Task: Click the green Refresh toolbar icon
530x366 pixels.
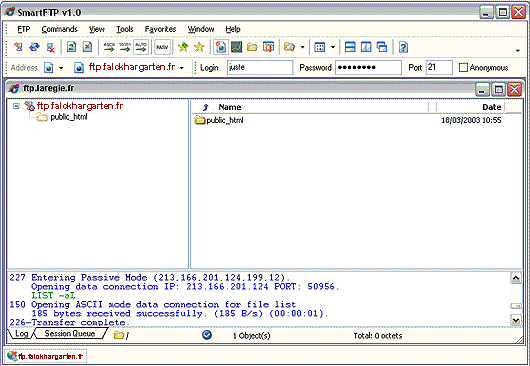Action: coord(71,47)
